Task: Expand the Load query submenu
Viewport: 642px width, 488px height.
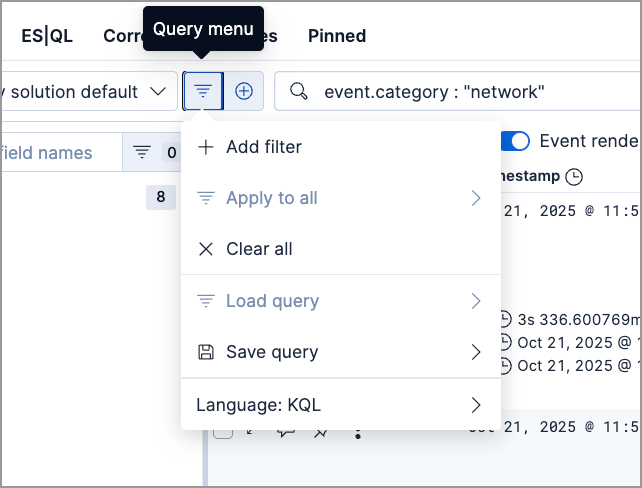Action: tap(340, 301)
